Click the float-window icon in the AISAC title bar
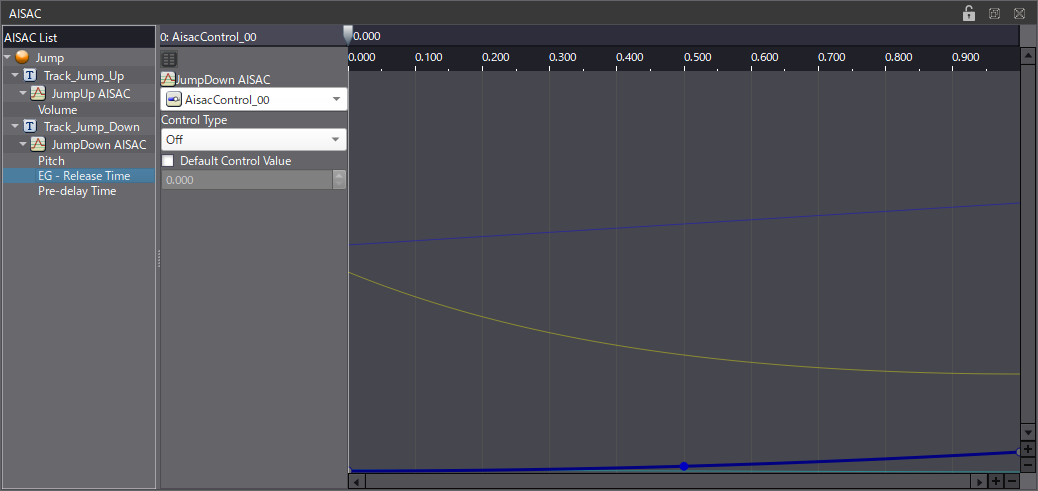Screen dimensions: 1038x491 pos(994,13)
